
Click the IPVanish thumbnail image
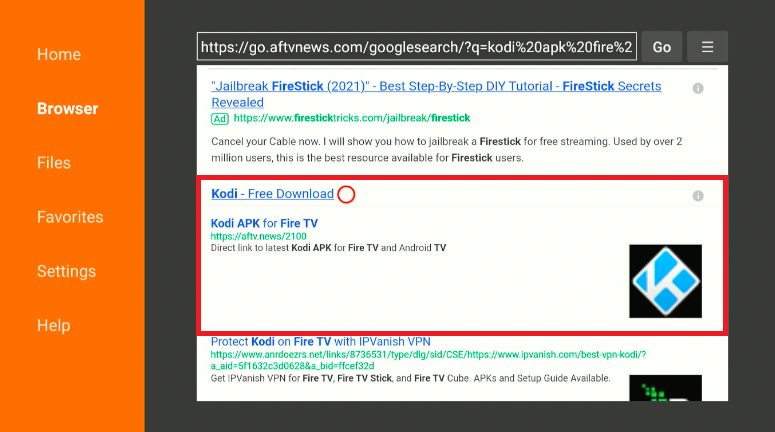click(x=665, y=388)
